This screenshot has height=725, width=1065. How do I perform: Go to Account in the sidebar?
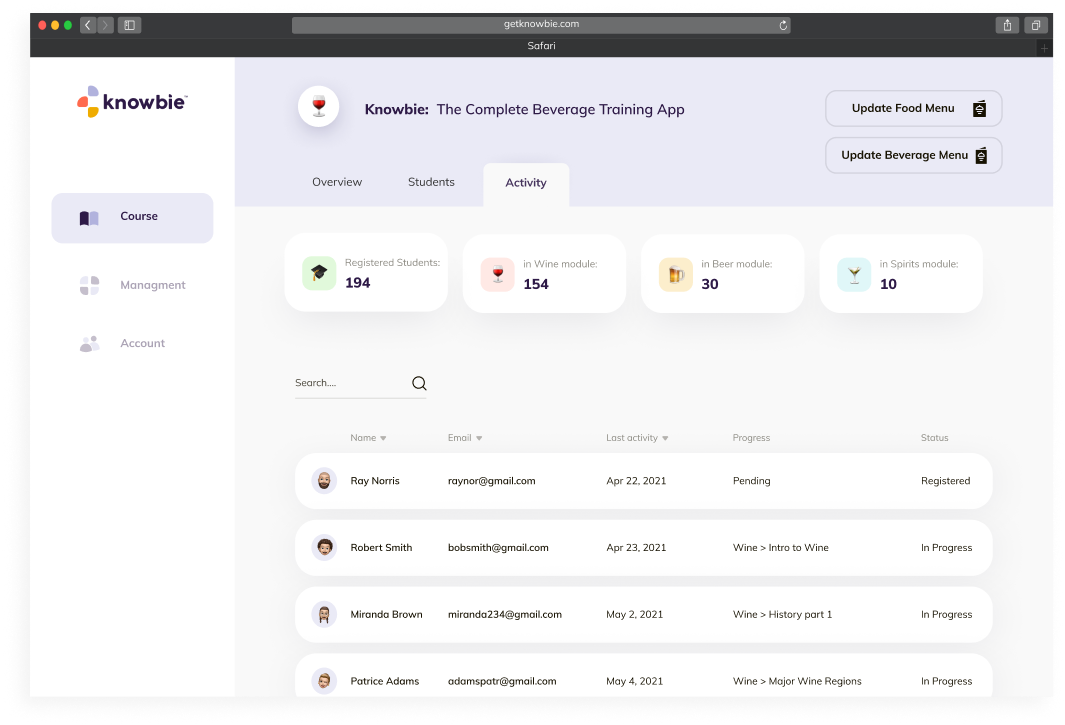coord(142,343)
